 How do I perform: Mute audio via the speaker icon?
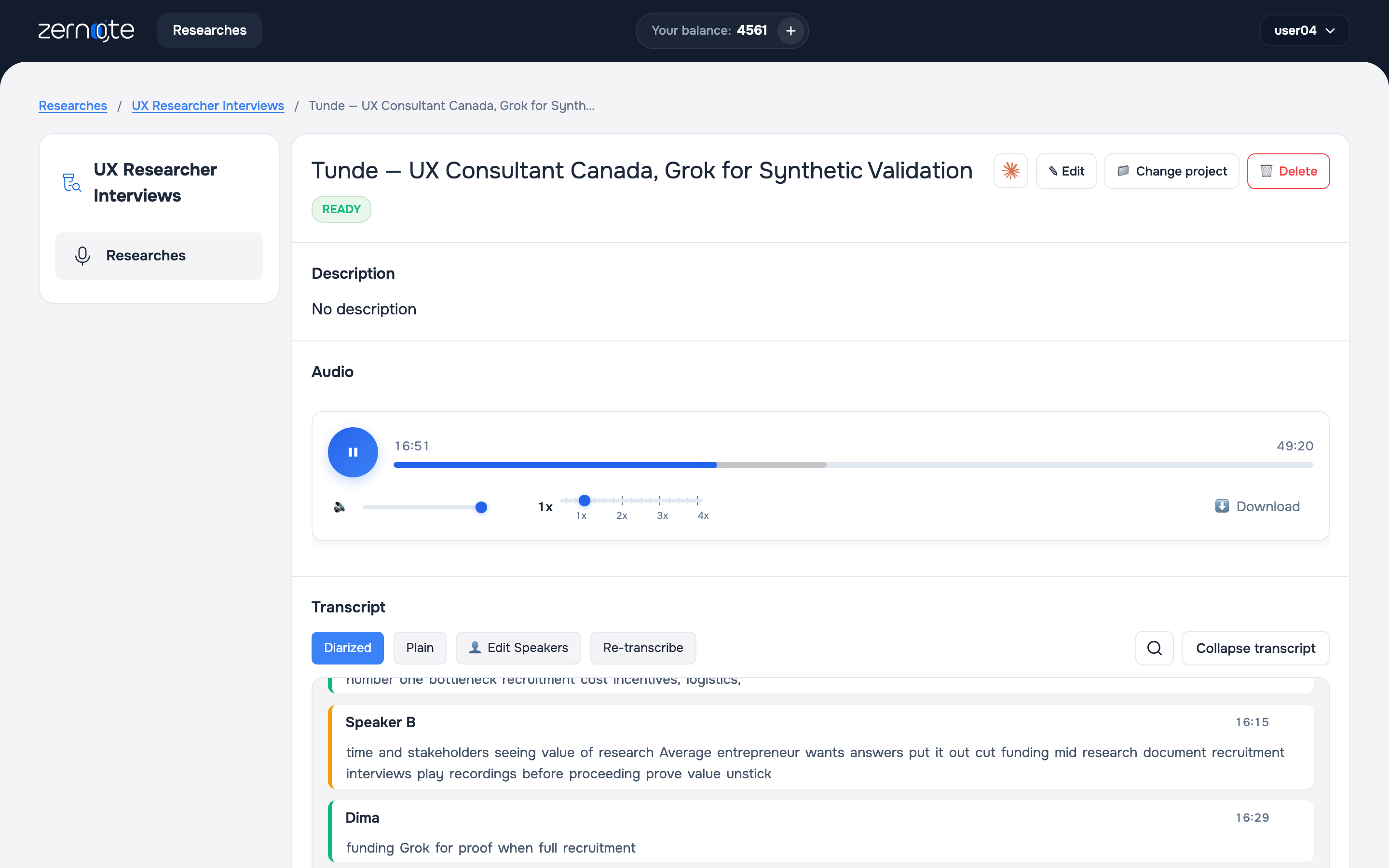(x=339, y=507)
